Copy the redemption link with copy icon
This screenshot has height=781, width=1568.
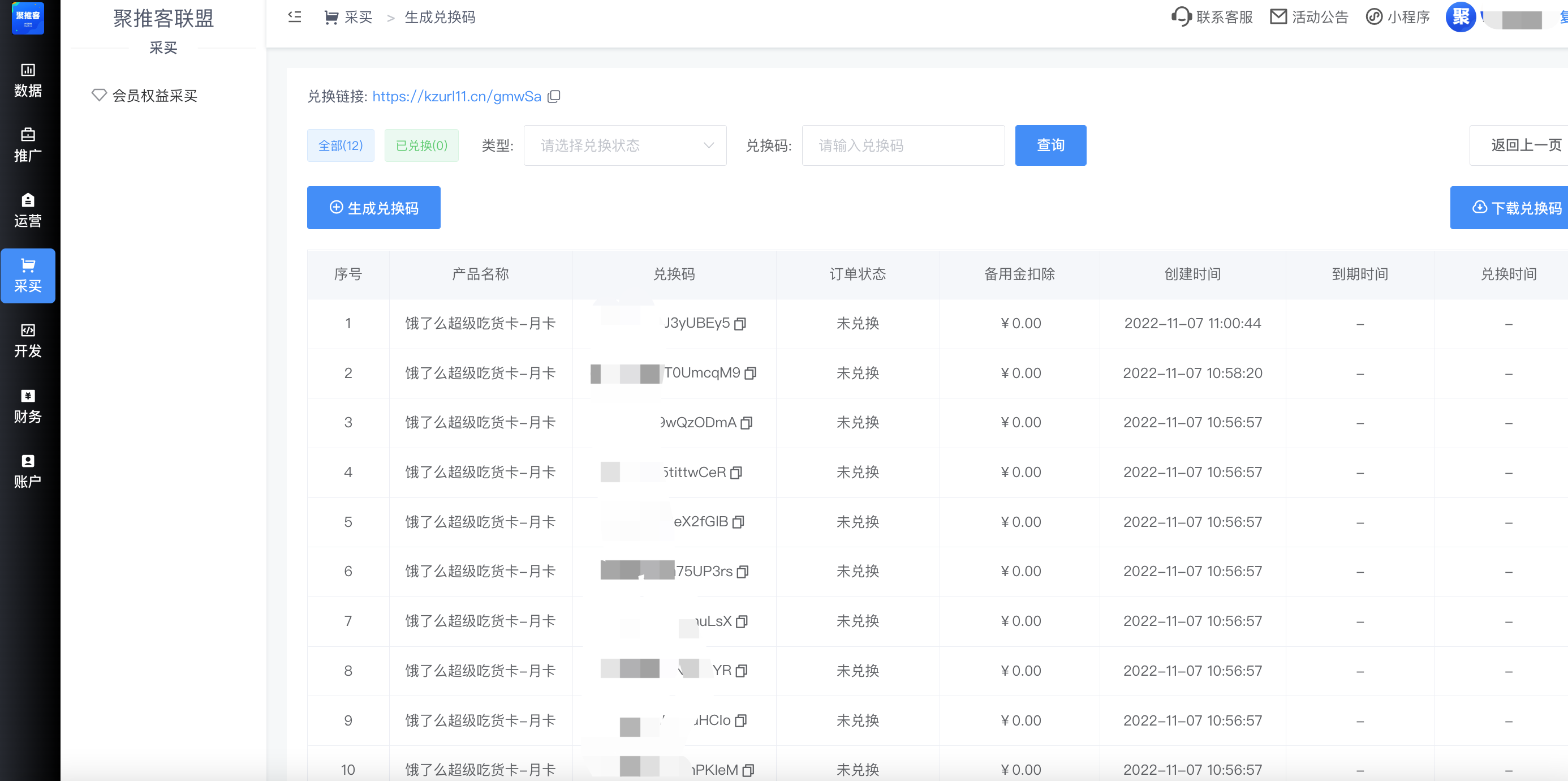tap(553, 96)
